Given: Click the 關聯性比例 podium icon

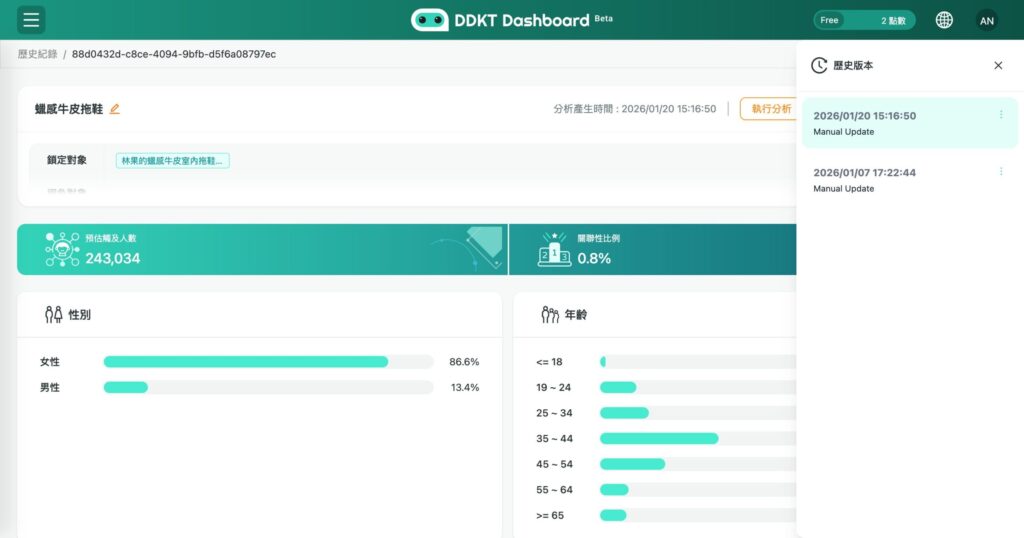Looking at the screenshot, I should tap(554, 249).
